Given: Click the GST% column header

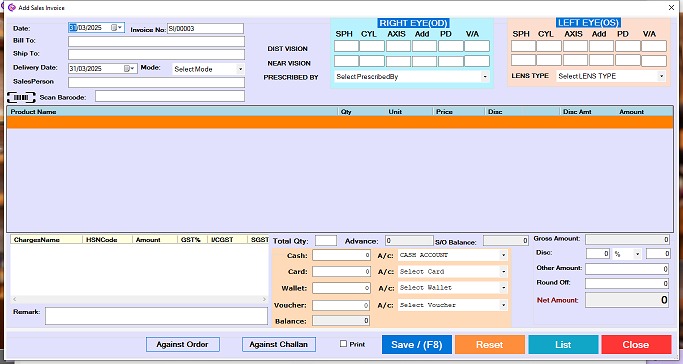Looking at the screenshot, I should (x=190, y=240).
